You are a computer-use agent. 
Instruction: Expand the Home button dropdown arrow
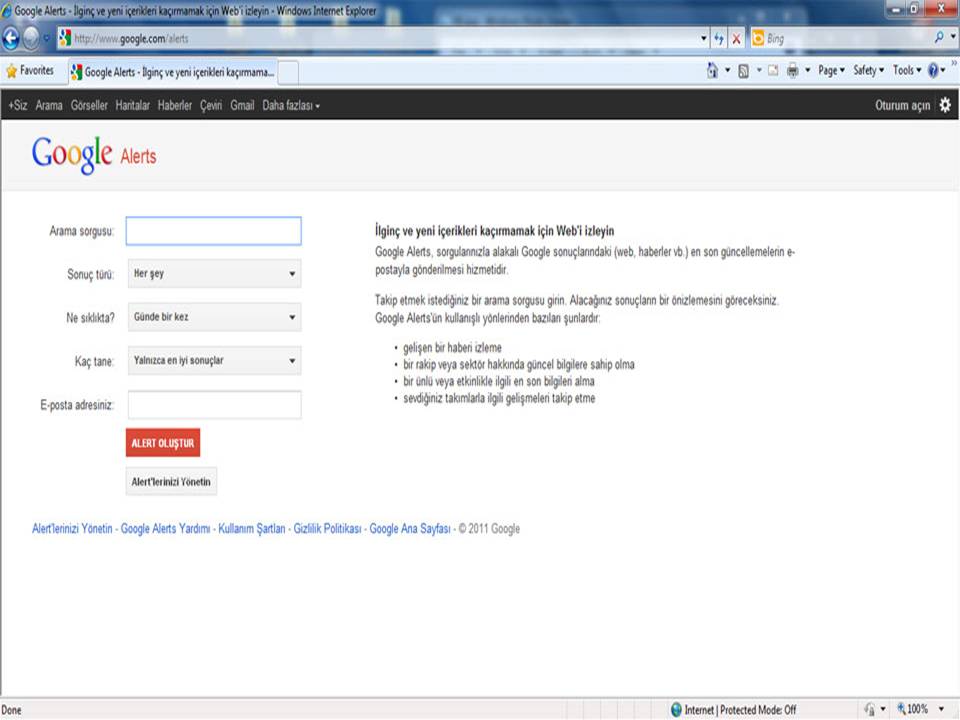click(x=727, y=70)
